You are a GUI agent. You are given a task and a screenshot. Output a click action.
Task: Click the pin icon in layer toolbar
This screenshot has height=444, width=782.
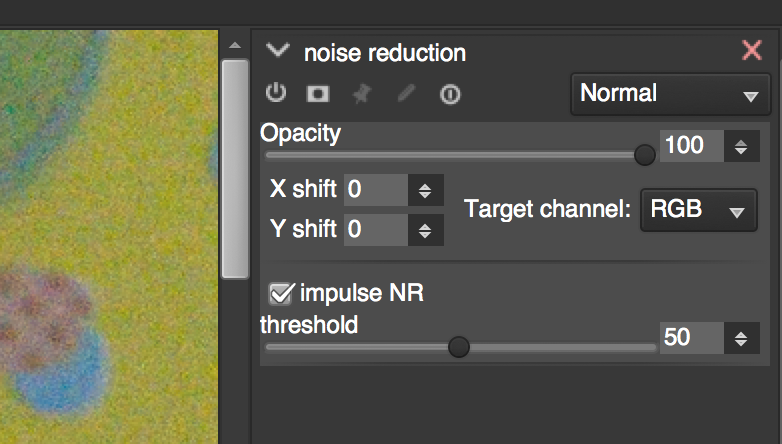pos(362,93)
